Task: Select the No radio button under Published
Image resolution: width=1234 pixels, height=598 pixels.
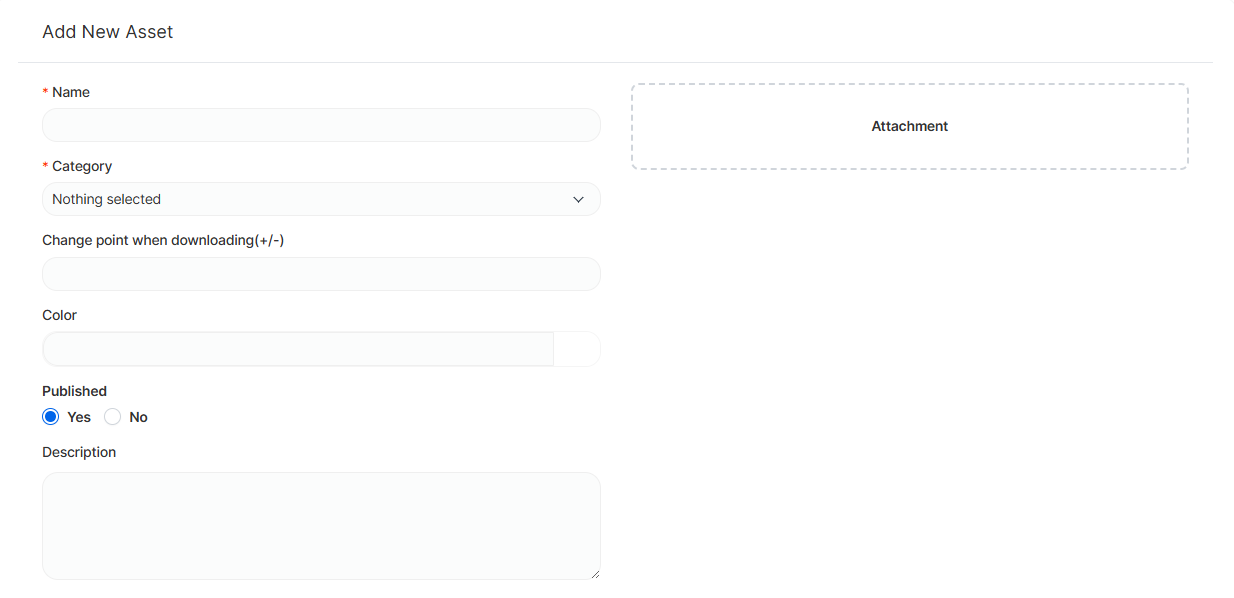Action: coord(113,417)
